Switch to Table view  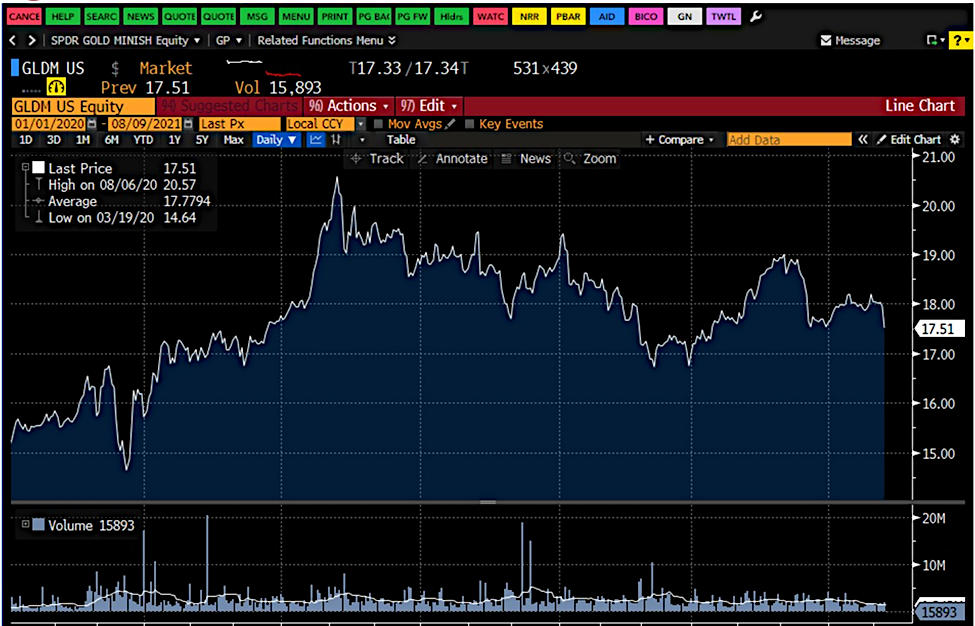pos(401,140)
